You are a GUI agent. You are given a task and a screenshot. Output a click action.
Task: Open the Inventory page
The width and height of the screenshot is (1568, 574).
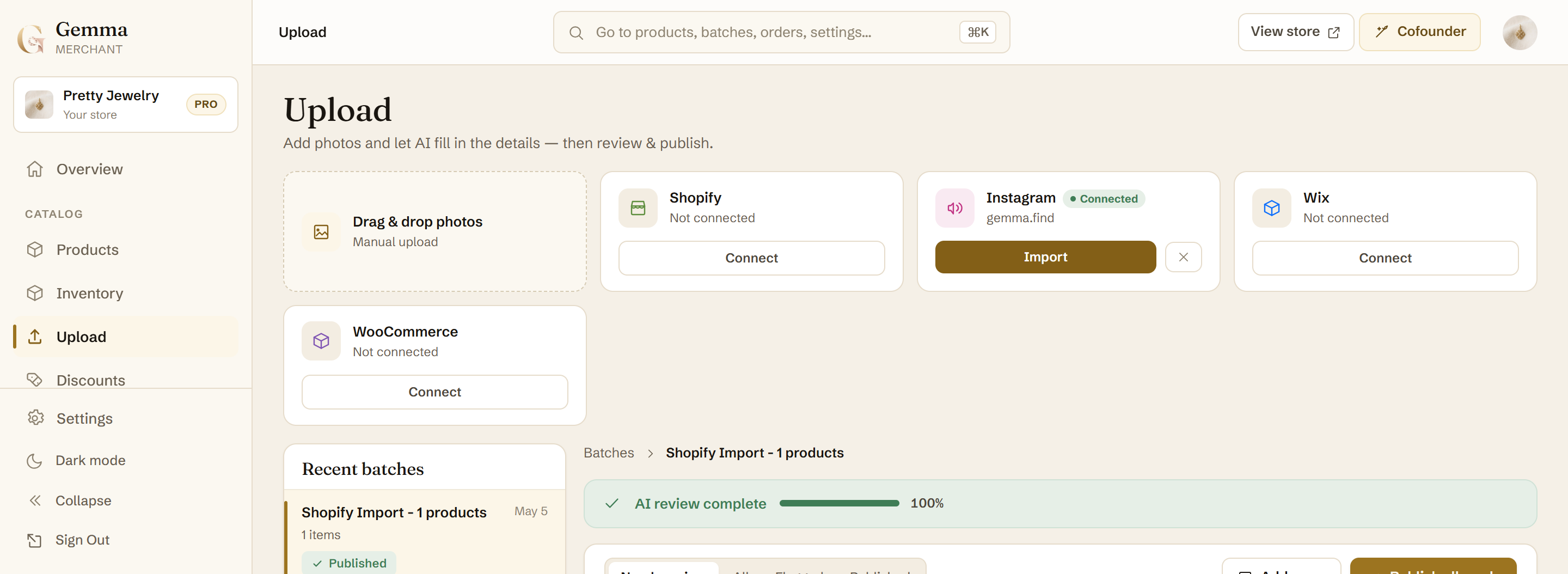[x=125, y=294]
